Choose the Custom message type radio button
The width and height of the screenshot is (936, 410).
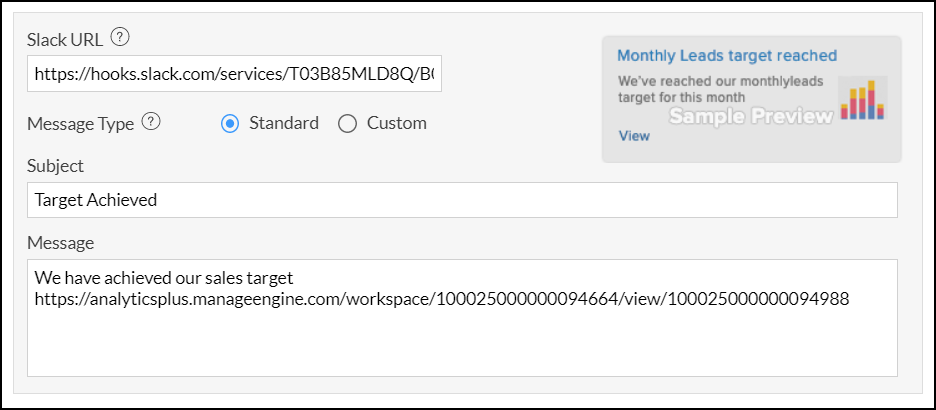348,124
